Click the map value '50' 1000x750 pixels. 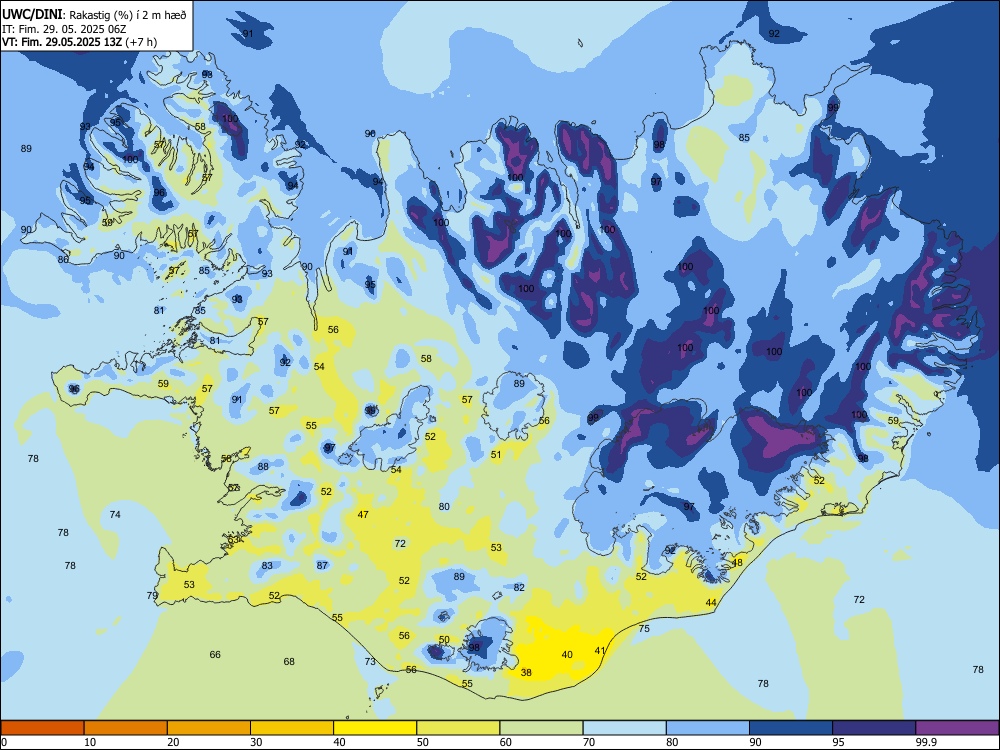point(444,640)
